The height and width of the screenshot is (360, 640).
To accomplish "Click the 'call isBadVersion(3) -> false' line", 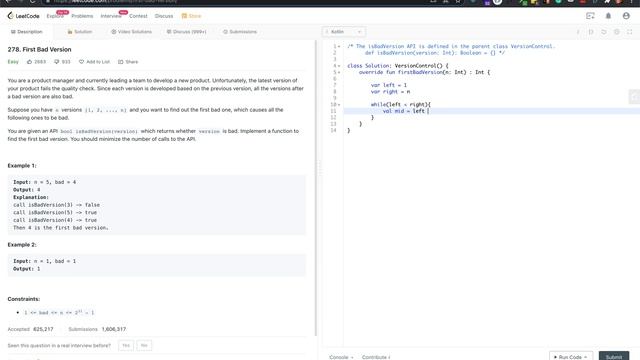I will pos(56,205).
